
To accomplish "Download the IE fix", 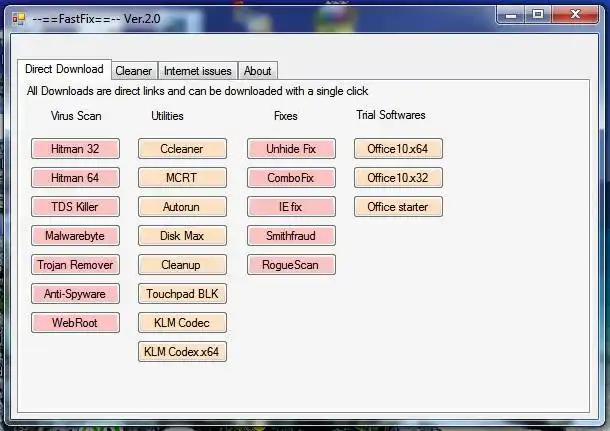I will (291, 207).
